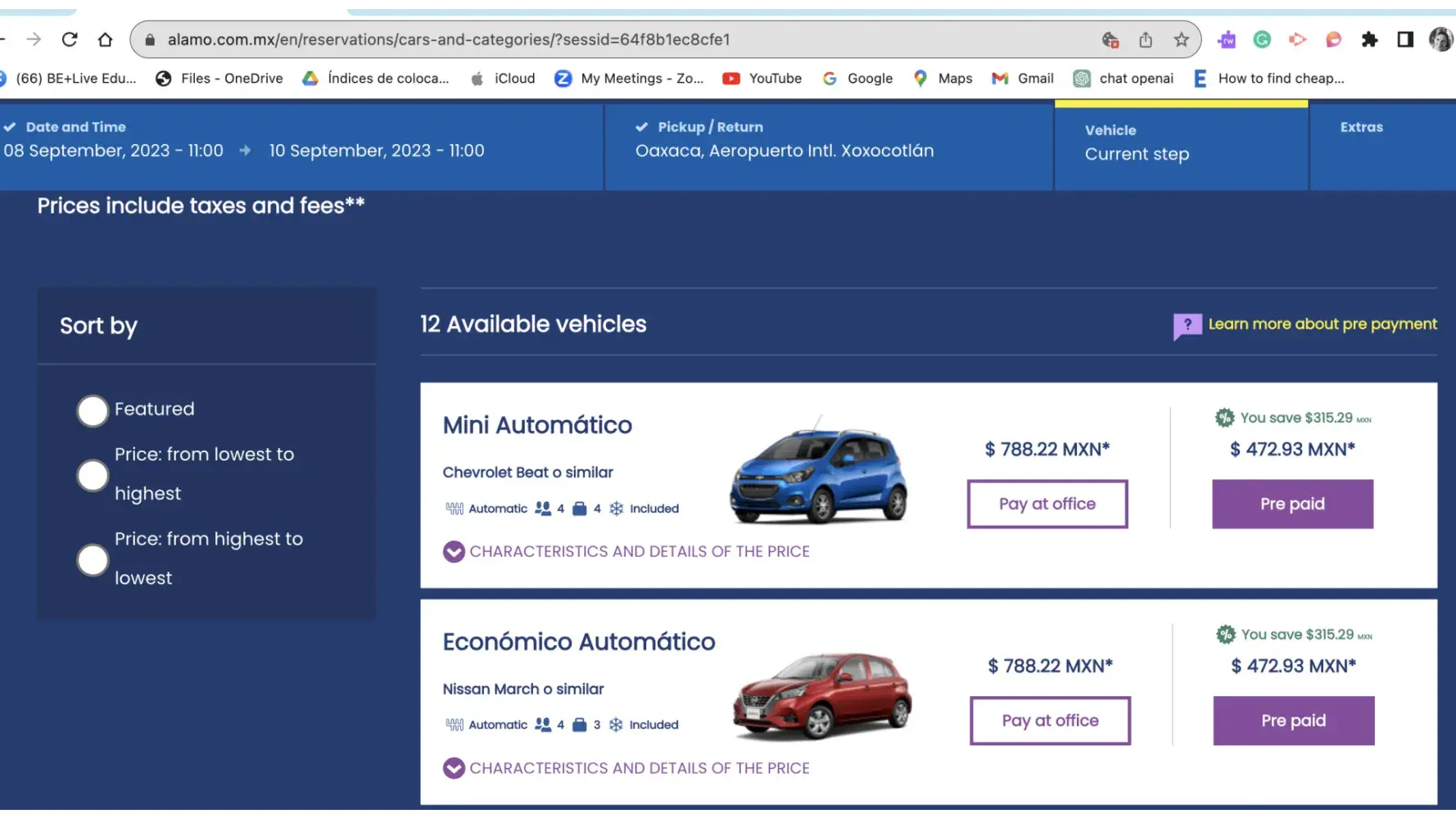The height and width of the screenshot is (819, 1456).
Task: Reload the page with the refresh icon
Action: (x=70, y=39)
